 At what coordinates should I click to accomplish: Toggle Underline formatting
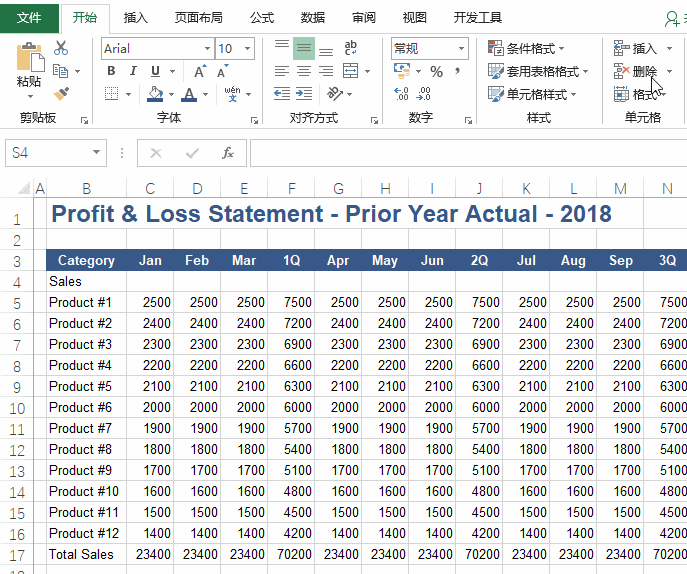click(155, 71)
